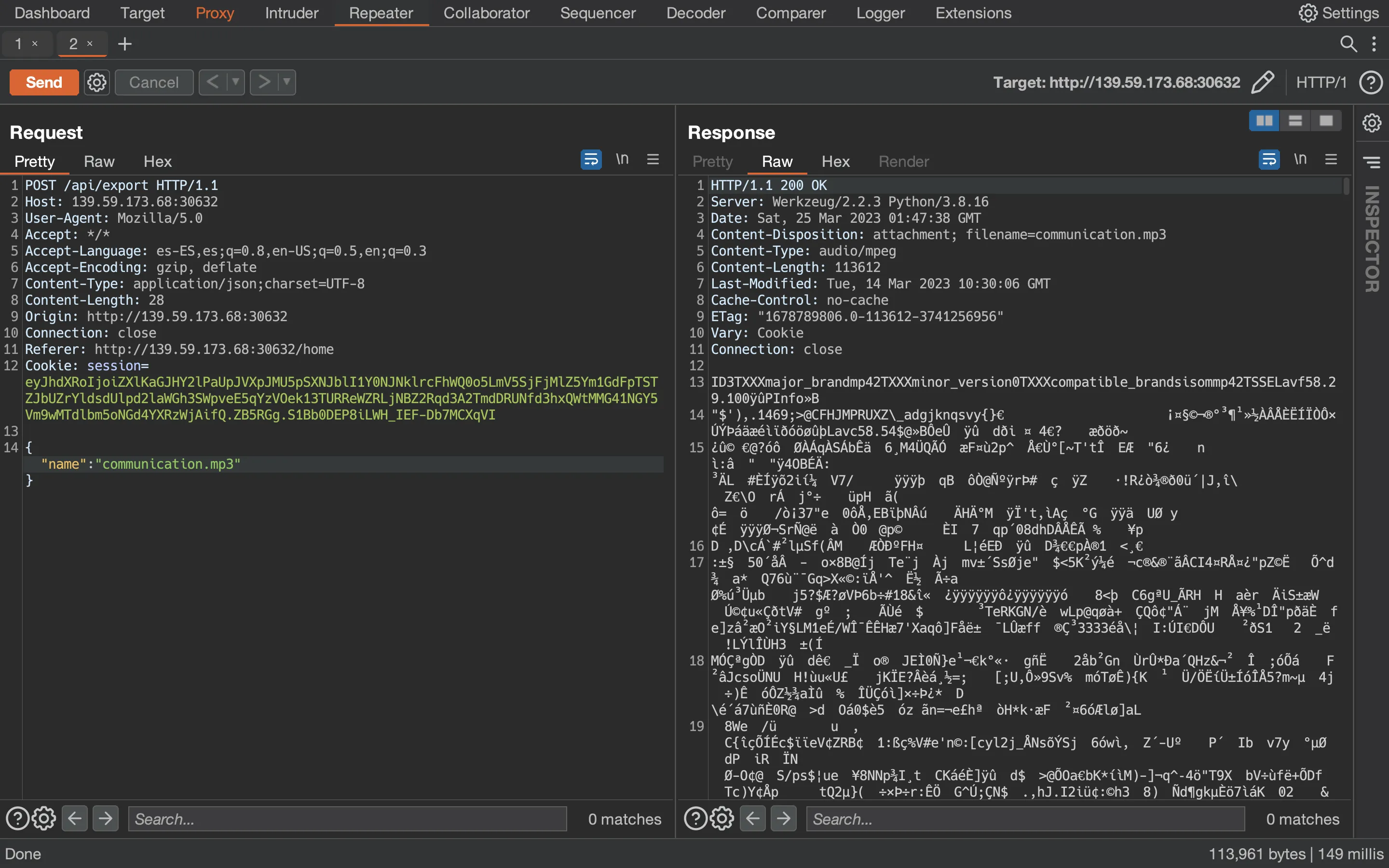Click the Response pane vertical scrollbar

(x=1347, y=187)
